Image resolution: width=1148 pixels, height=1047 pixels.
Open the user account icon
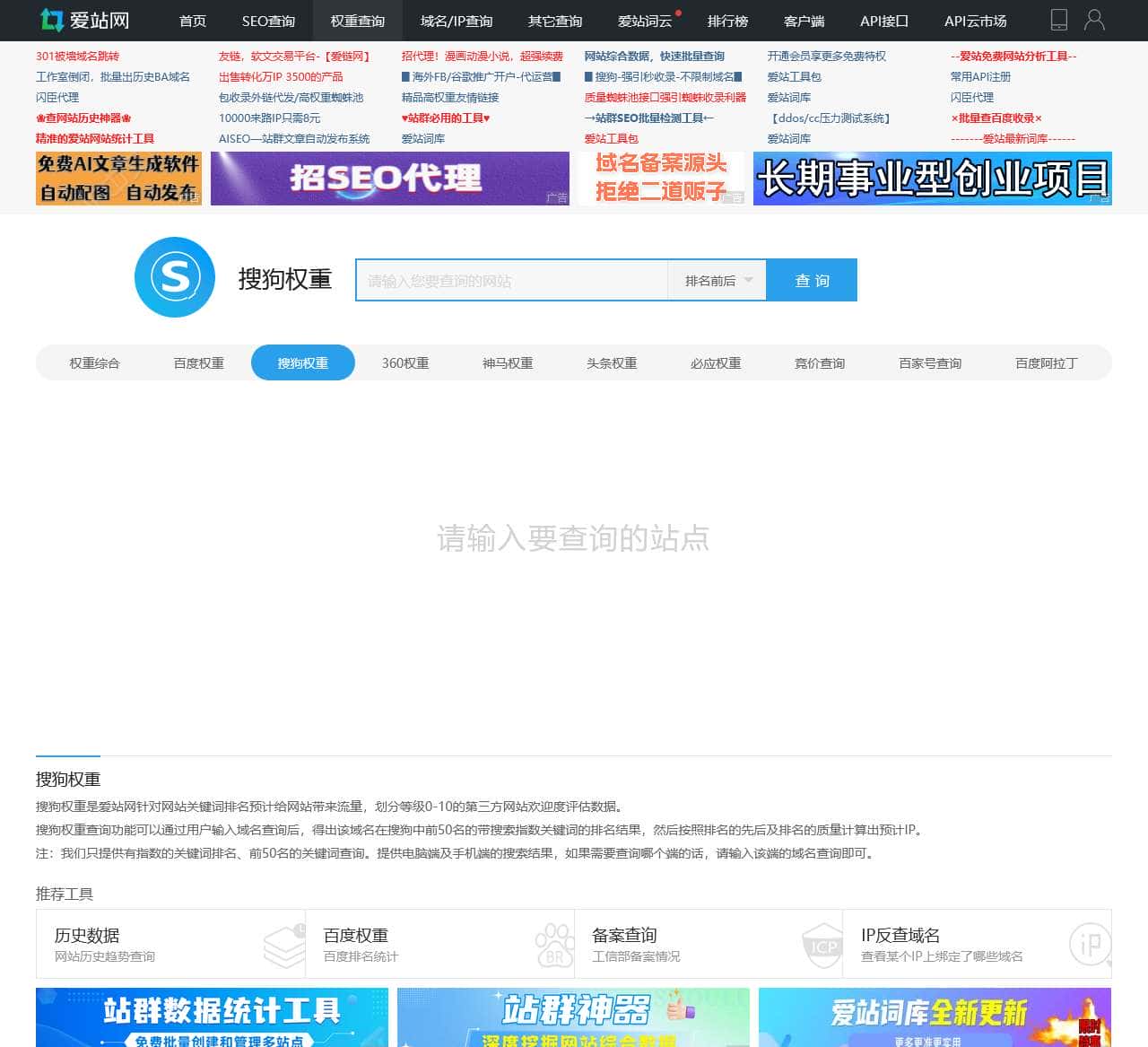tap(1094, 20)
